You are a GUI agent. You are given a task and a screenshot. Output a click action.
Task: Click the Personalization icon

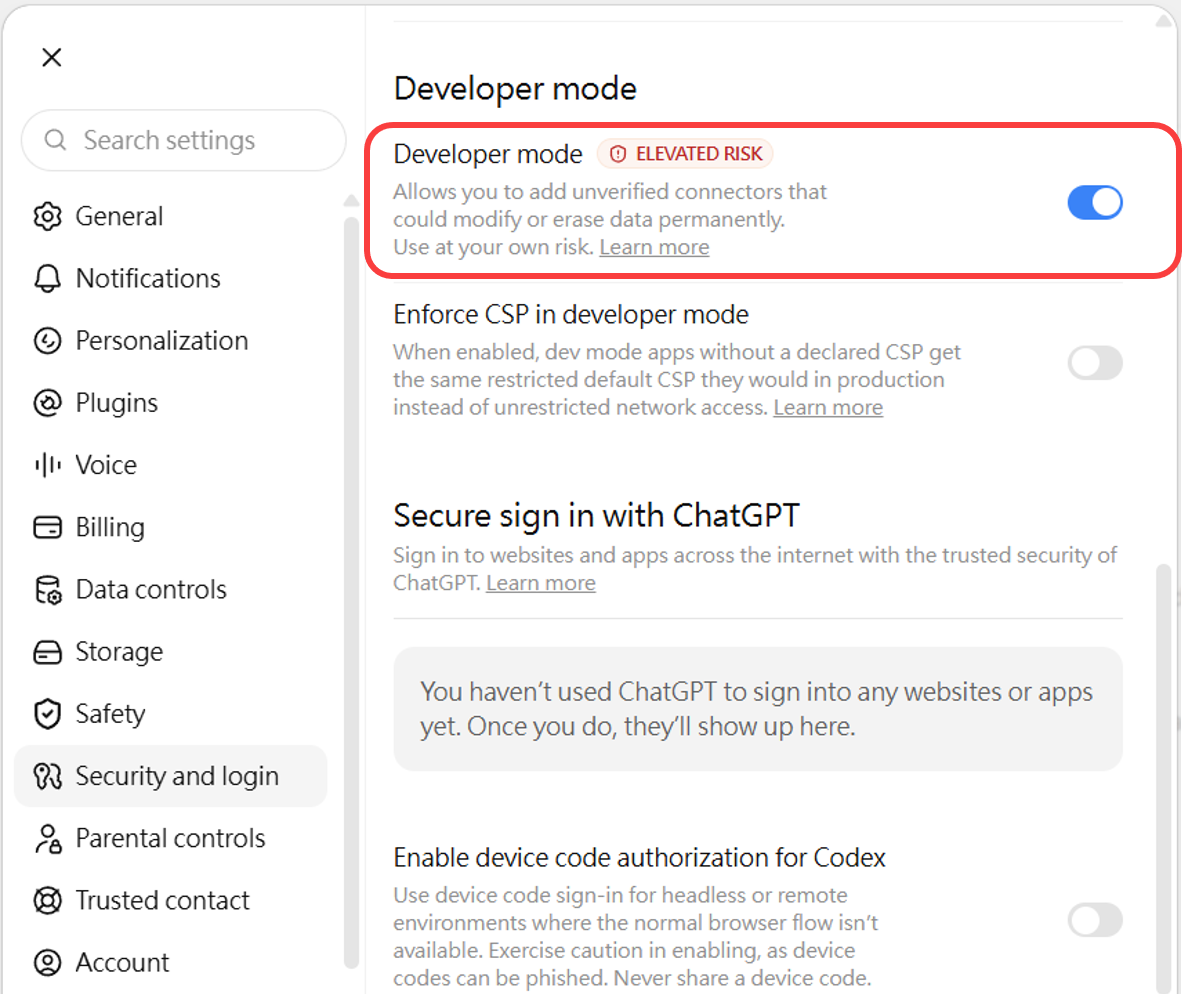tap(47, 341)
